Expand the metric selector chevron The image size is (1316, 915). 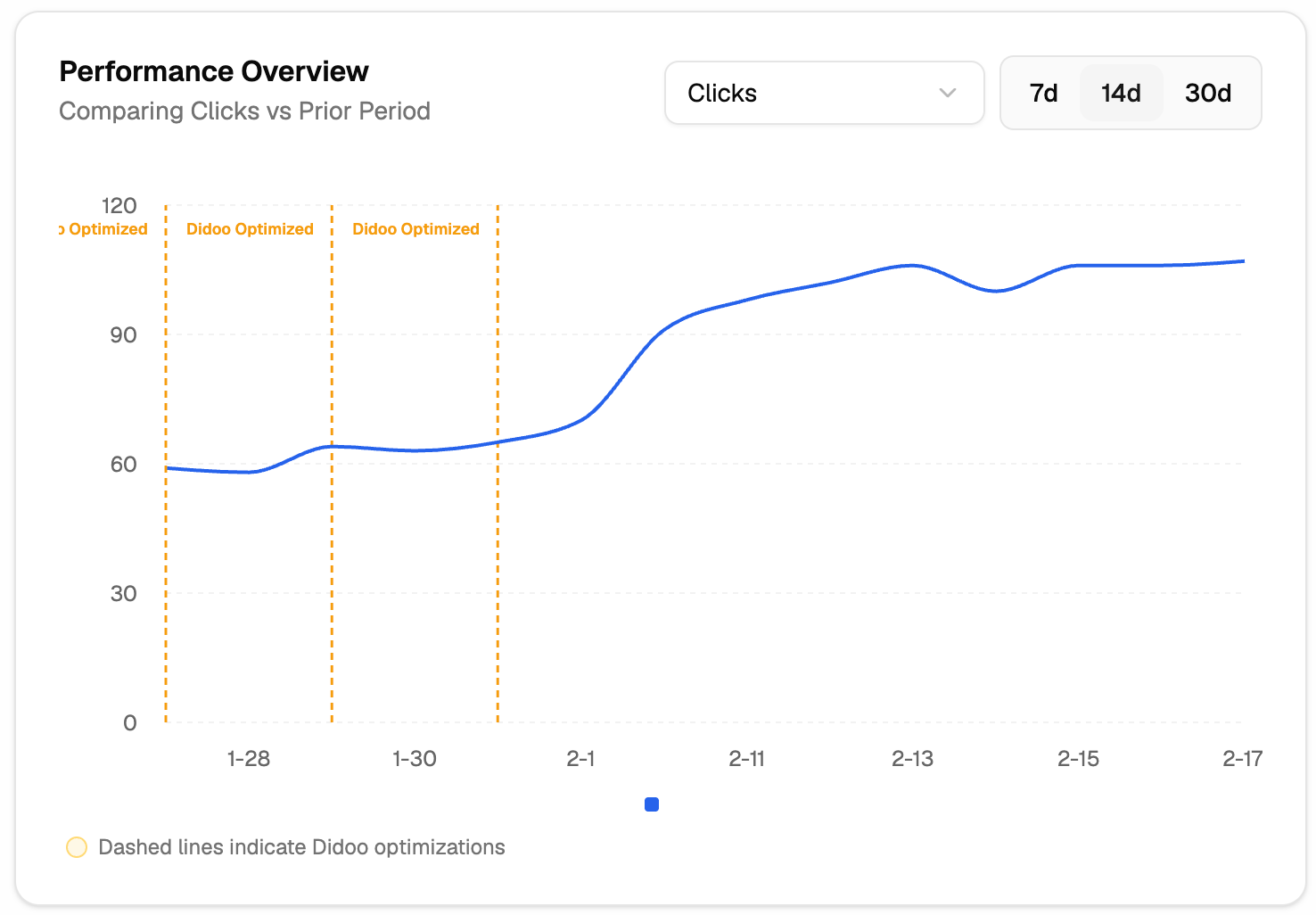(947, 93)
